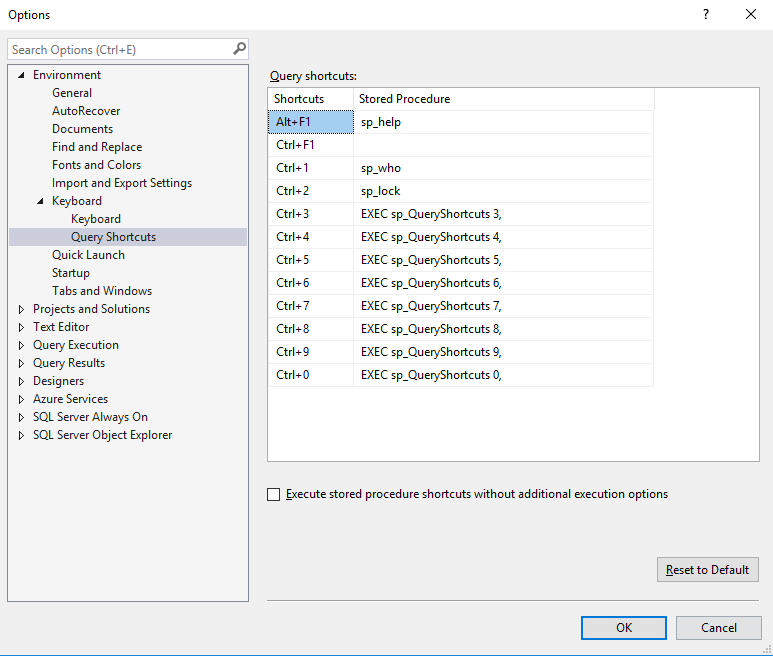
Task: Expand the Query Results node
Action: tap(21, 363)
